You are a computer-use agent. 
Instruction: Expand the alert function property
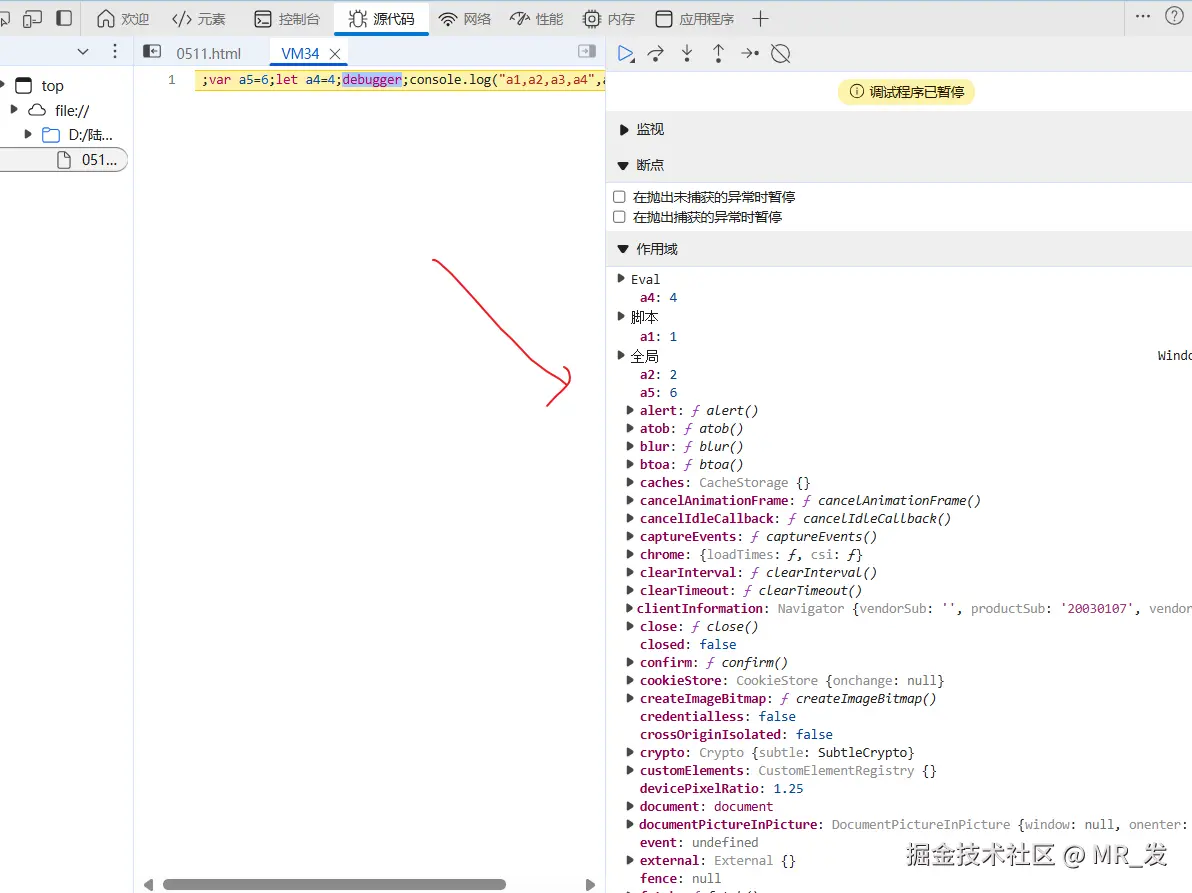tap(630, 410)
